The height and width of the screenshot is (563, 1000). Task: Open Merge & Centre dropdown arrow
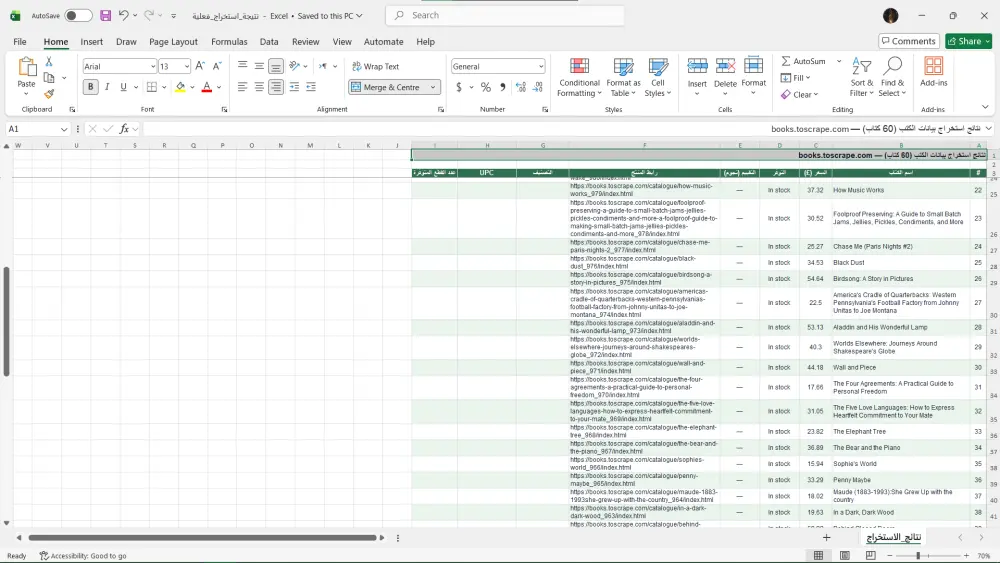coord(433,87)
